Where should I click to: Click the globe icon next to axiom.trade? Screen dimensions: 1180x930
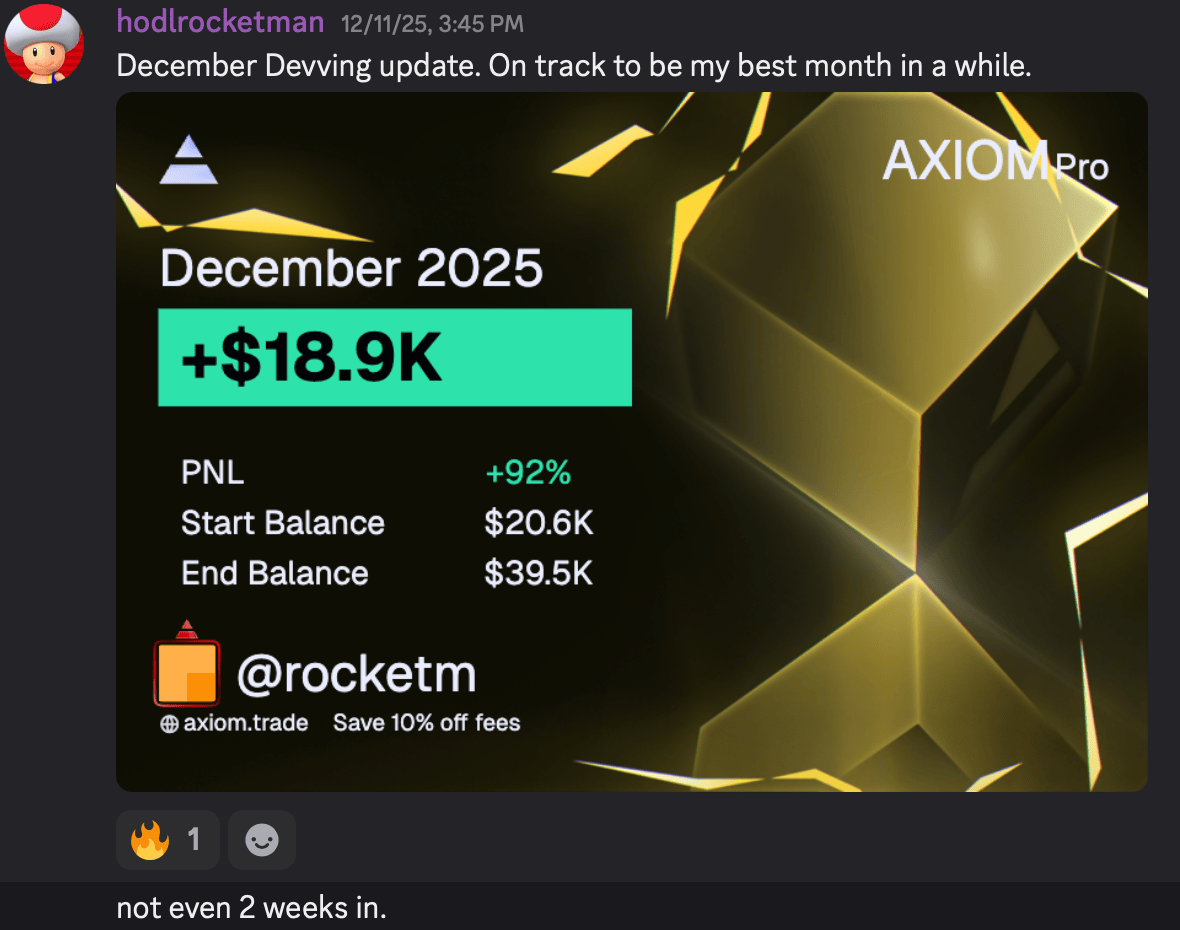click(x=169, y=724)
